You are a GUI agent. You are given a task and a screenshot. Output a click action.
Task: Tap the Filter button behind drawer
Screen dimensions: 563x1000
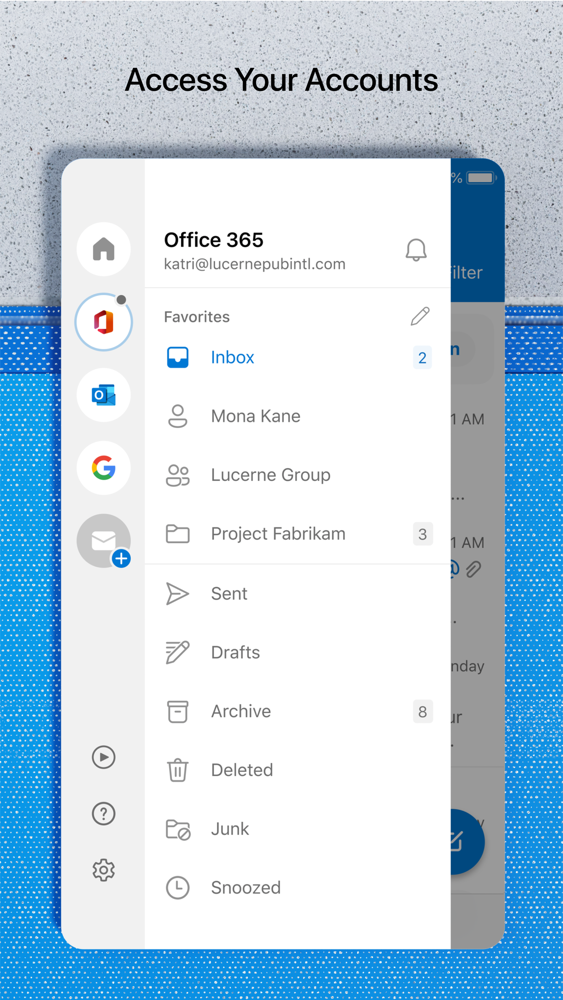(466, 273)
